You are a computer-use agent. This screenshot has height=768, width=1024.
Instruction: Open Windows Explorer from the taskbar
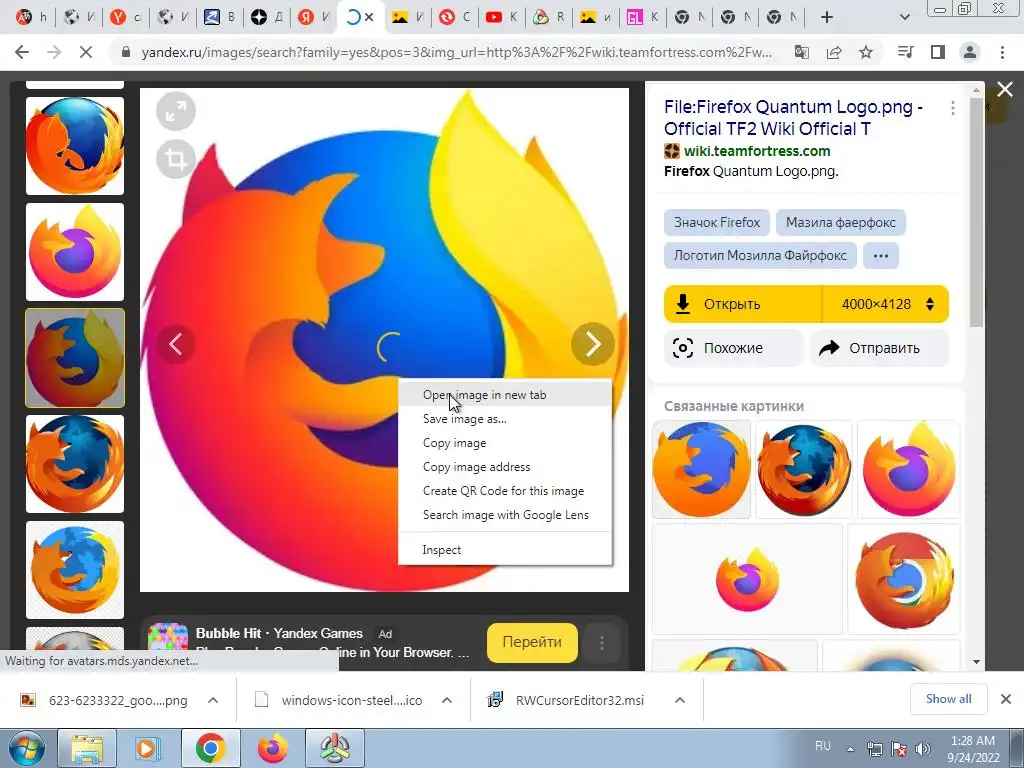pyautogui.click(x=87, y=748)
